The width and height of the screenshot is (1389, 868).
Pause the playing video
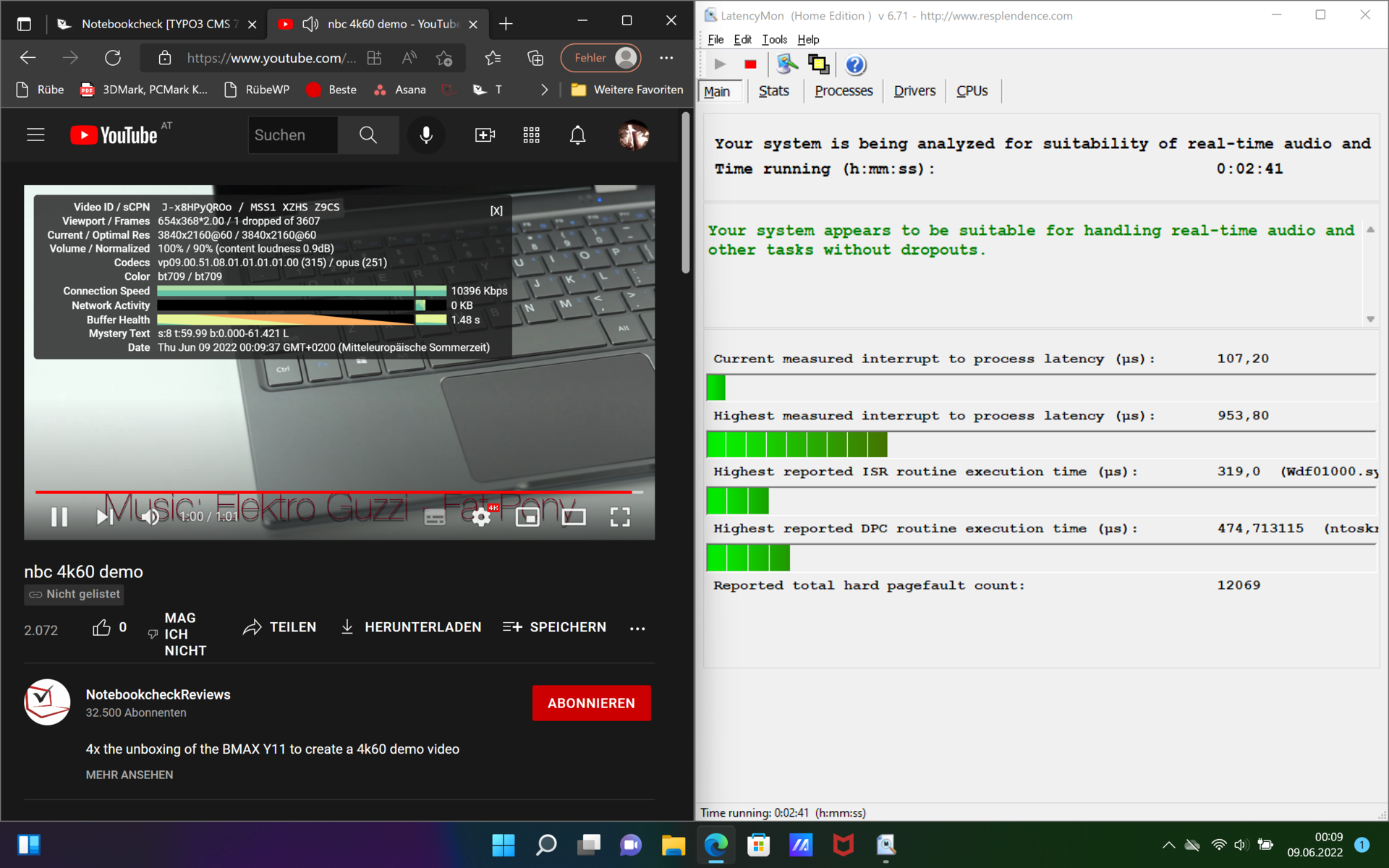[59, 516]
